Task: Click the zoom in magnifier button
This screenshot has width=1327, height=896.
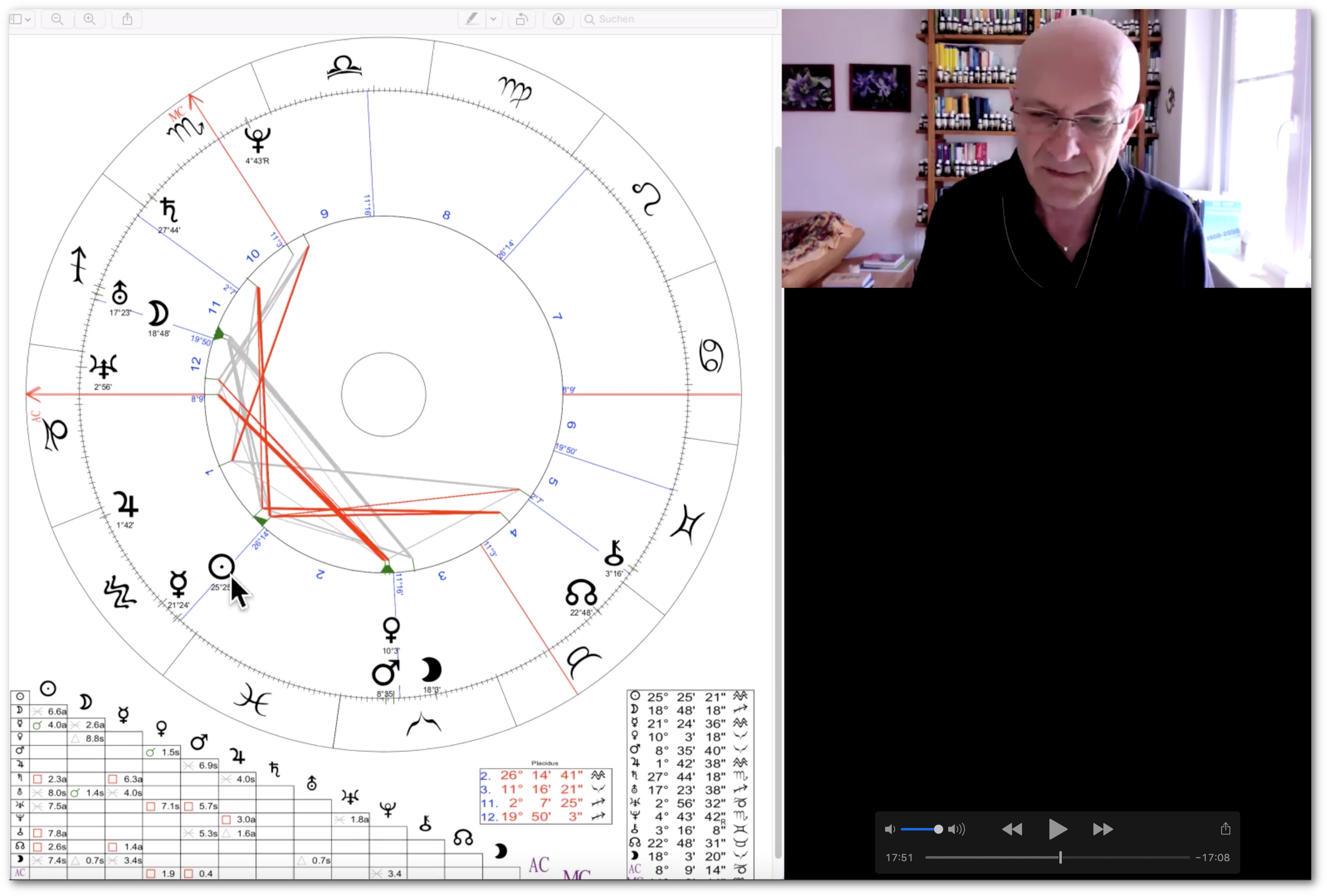Action: click(90, 19)
